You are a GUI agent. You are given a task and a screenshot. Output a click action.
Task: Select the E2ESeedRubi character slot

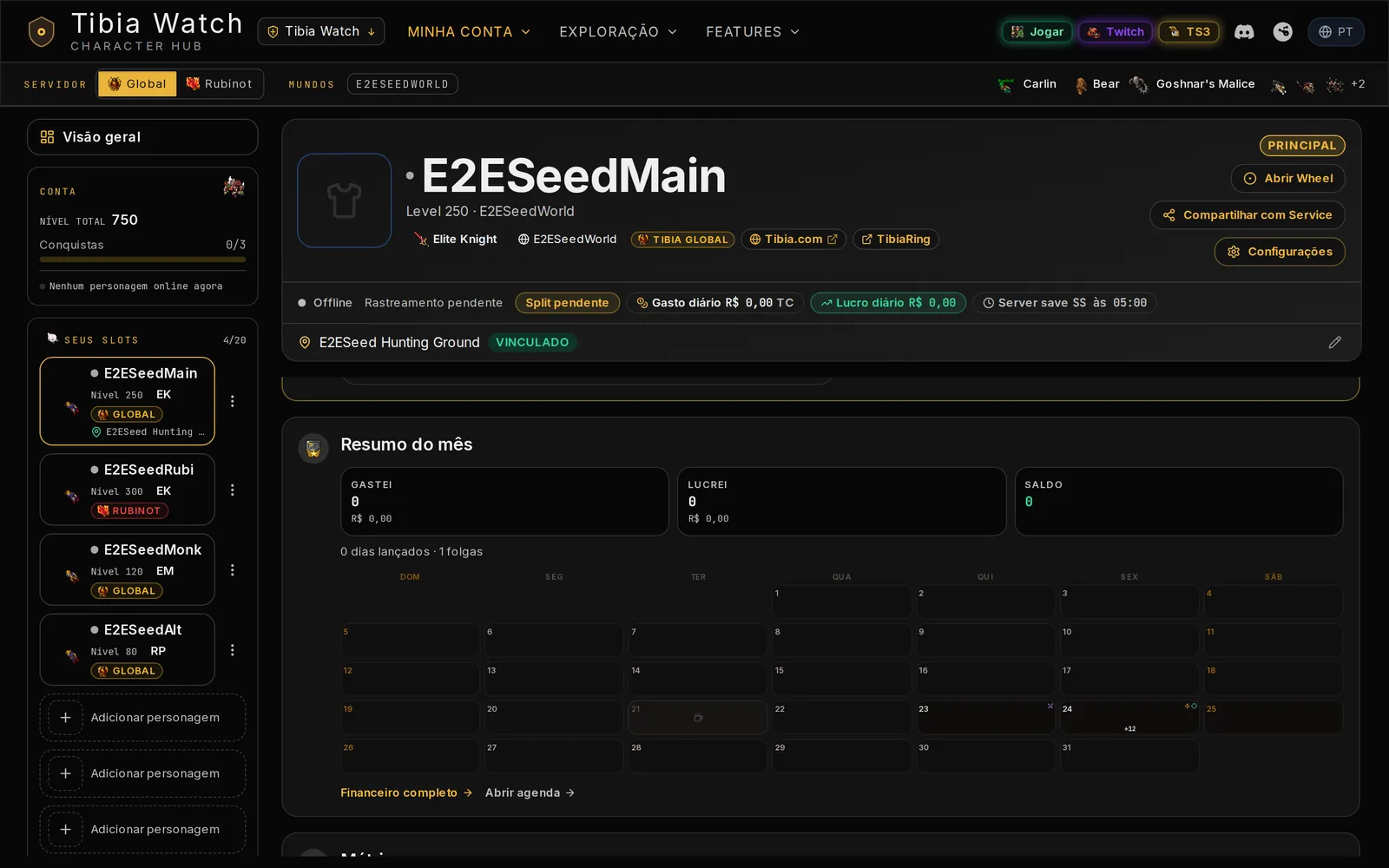click(x=128, y=490)
